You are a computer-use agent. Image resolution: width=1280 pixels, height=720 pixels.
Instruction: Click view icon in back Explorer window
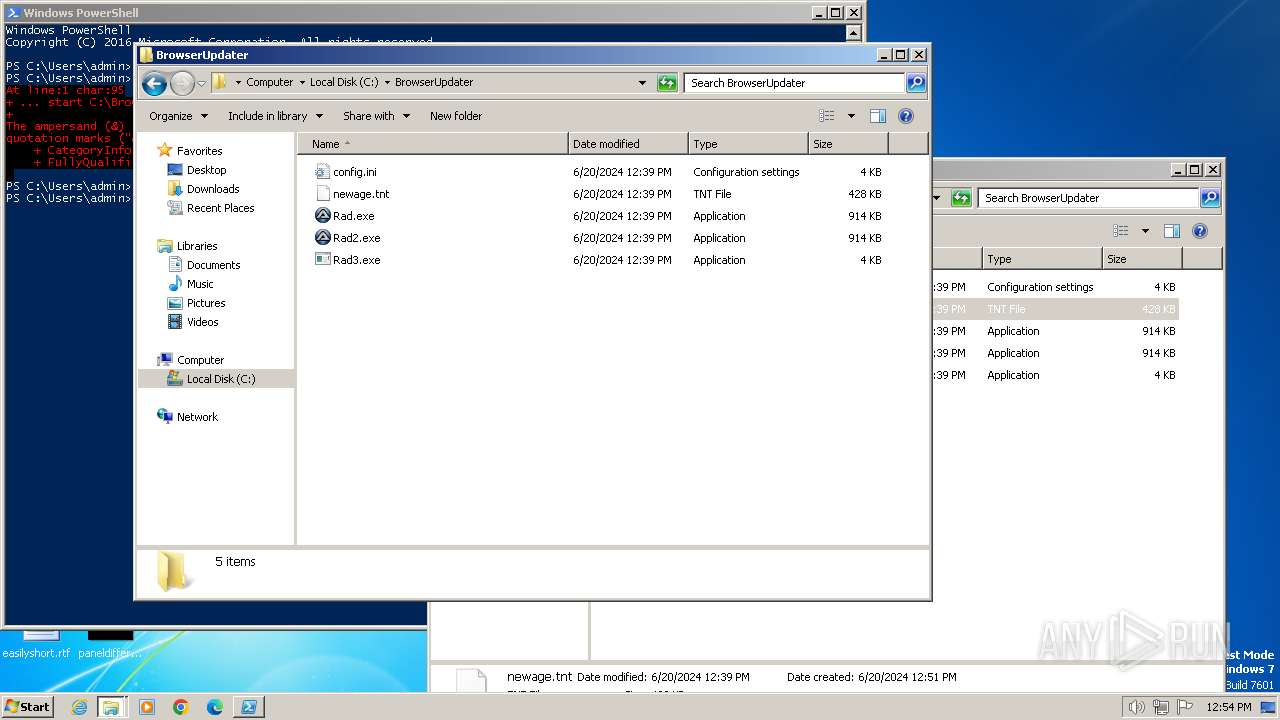(x=1121, y=231)
